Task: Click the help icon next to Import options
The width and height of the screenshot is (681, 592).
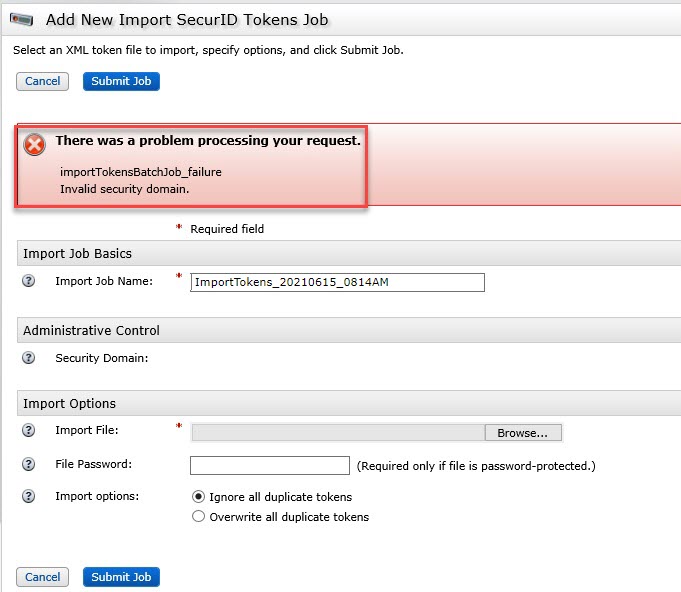Action: (x=29, y=497)
